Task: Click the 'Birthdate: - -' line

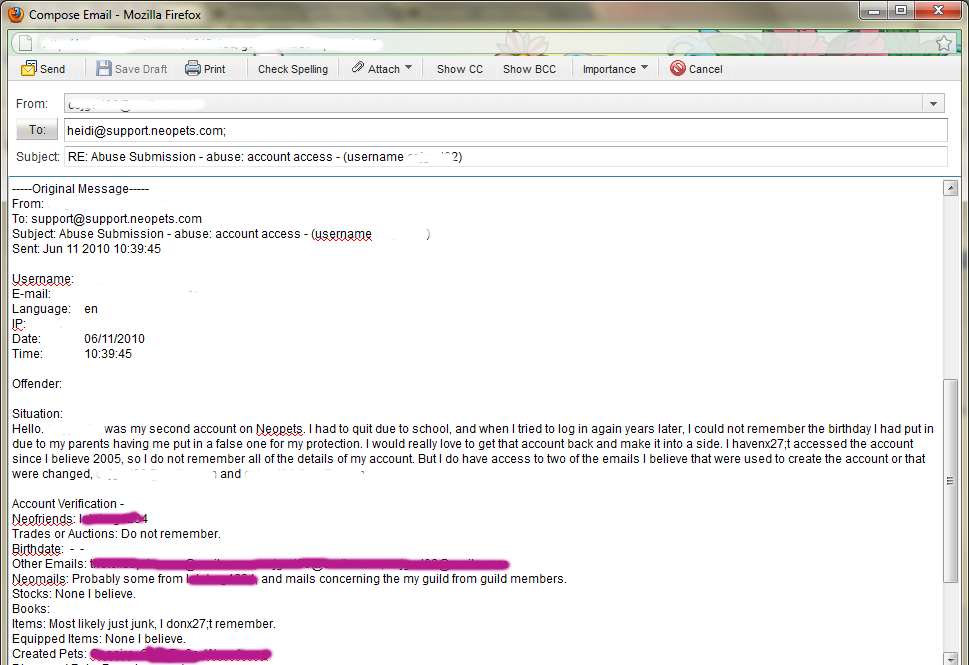Action: [48, 549]
